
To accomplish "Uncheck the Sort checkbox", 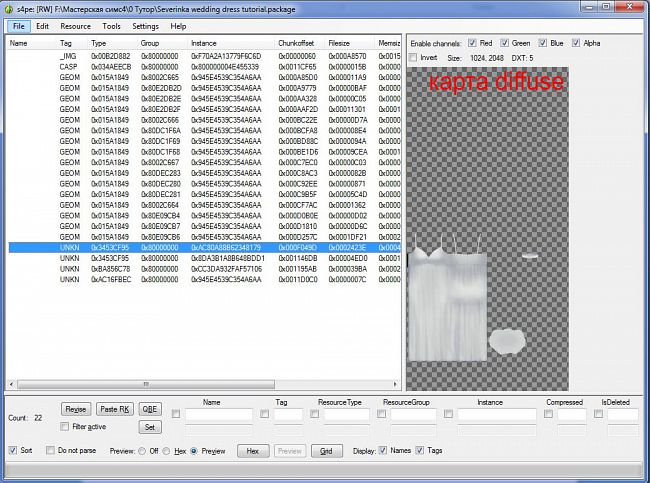I will coord(13,451).
